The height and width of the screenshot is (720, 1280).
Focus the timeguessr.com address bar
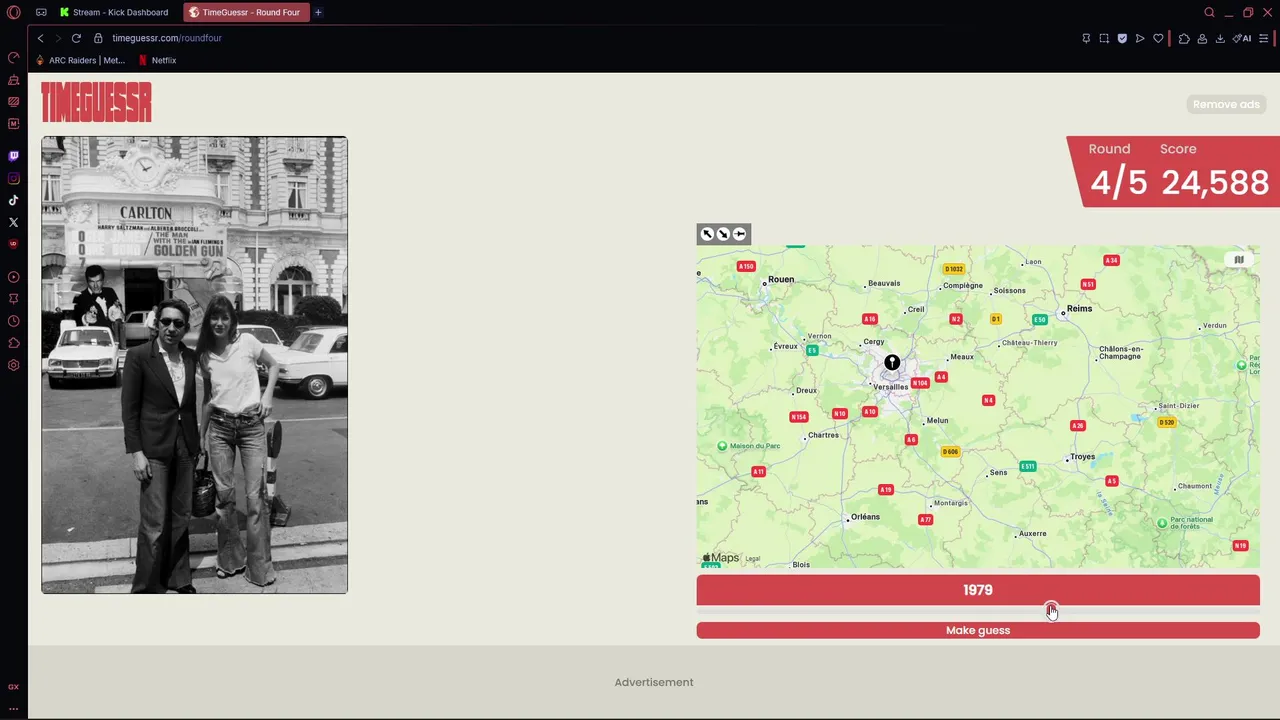coord(167,38)
